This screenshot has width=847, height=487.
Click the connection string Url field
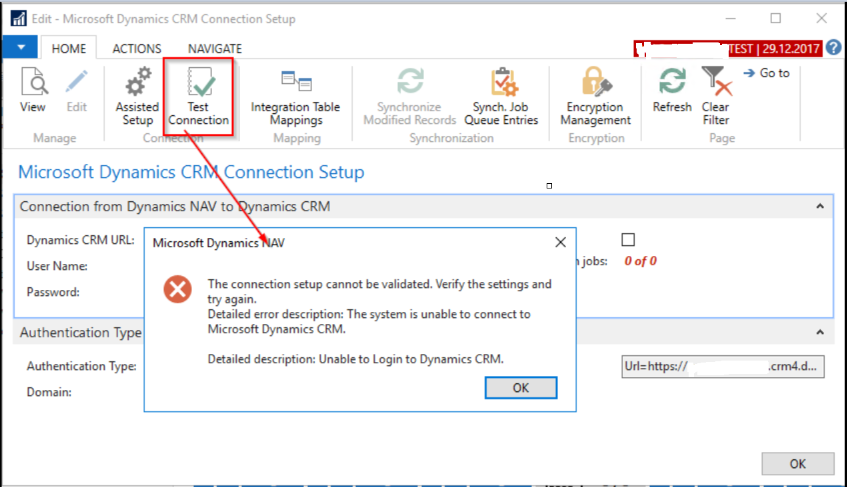point(723,366)
